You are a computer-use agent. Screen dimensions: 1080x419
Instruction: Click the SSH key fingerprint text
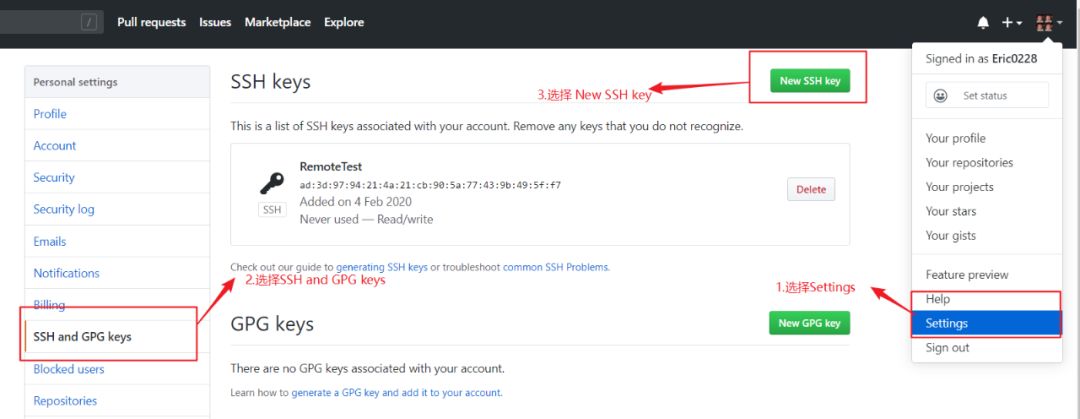click(x=430, y=185)
